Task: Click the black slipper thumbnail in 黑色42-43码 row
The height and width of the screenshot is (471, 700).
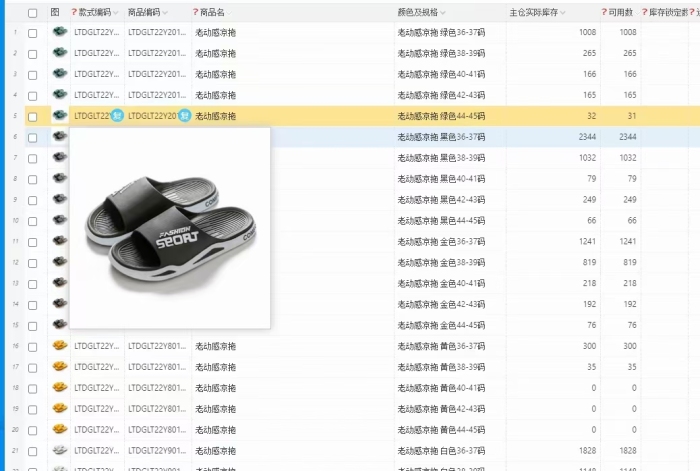Action: point(59,199)
